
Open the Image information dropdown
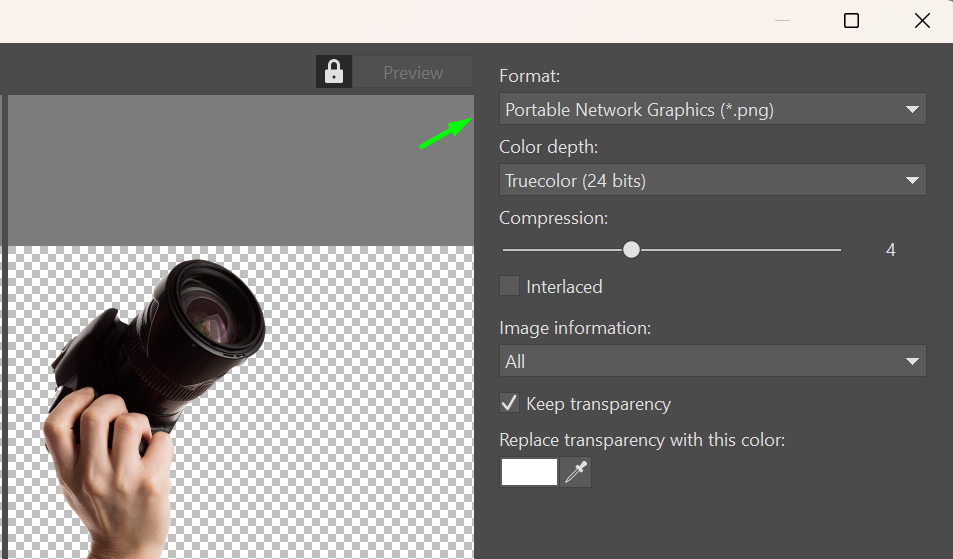click(x=712, y=361)
